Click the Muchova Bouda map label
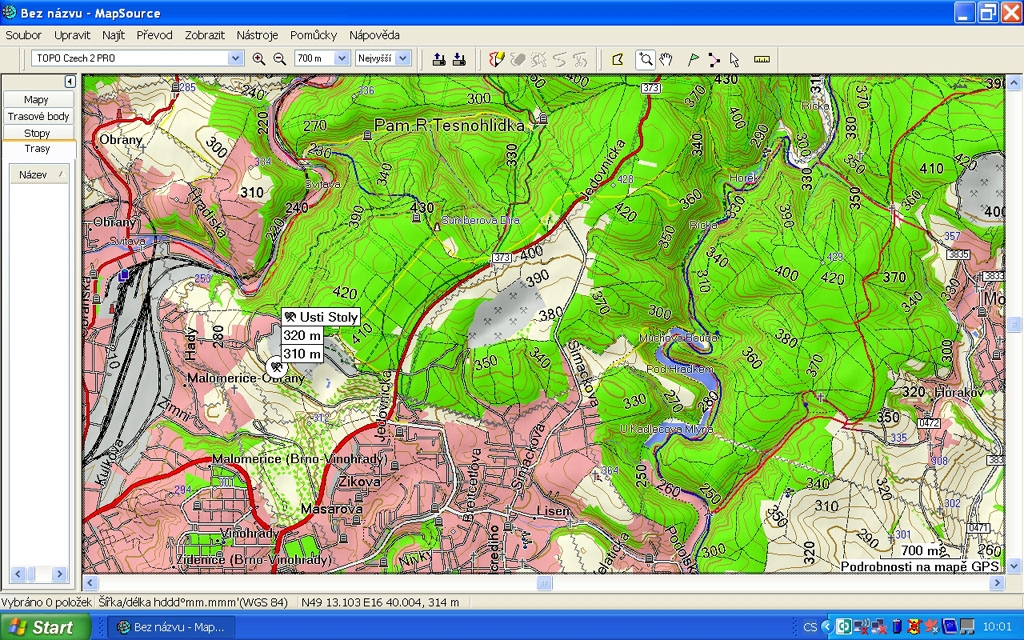This screenshot has height=640, width=1024. (x=679, y=338)
